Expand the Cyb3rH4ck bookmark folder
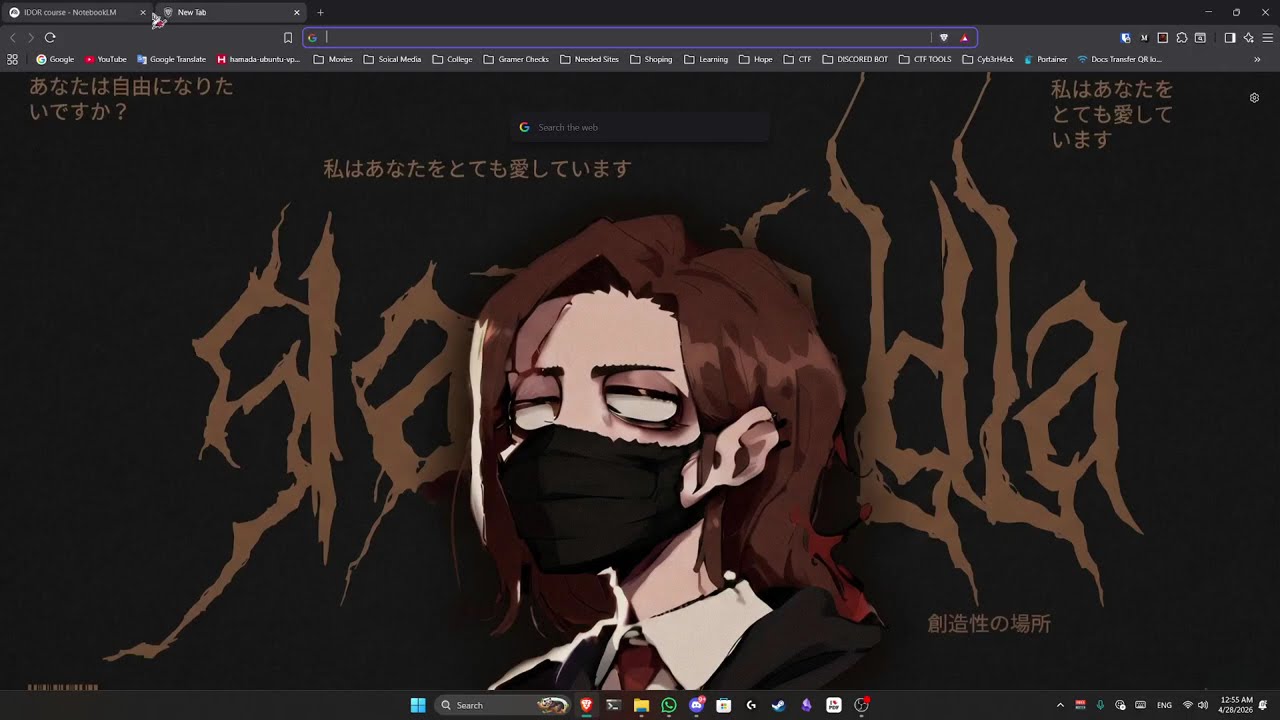The width and height of the screenshot is (1280, 720). pos(988,59)
